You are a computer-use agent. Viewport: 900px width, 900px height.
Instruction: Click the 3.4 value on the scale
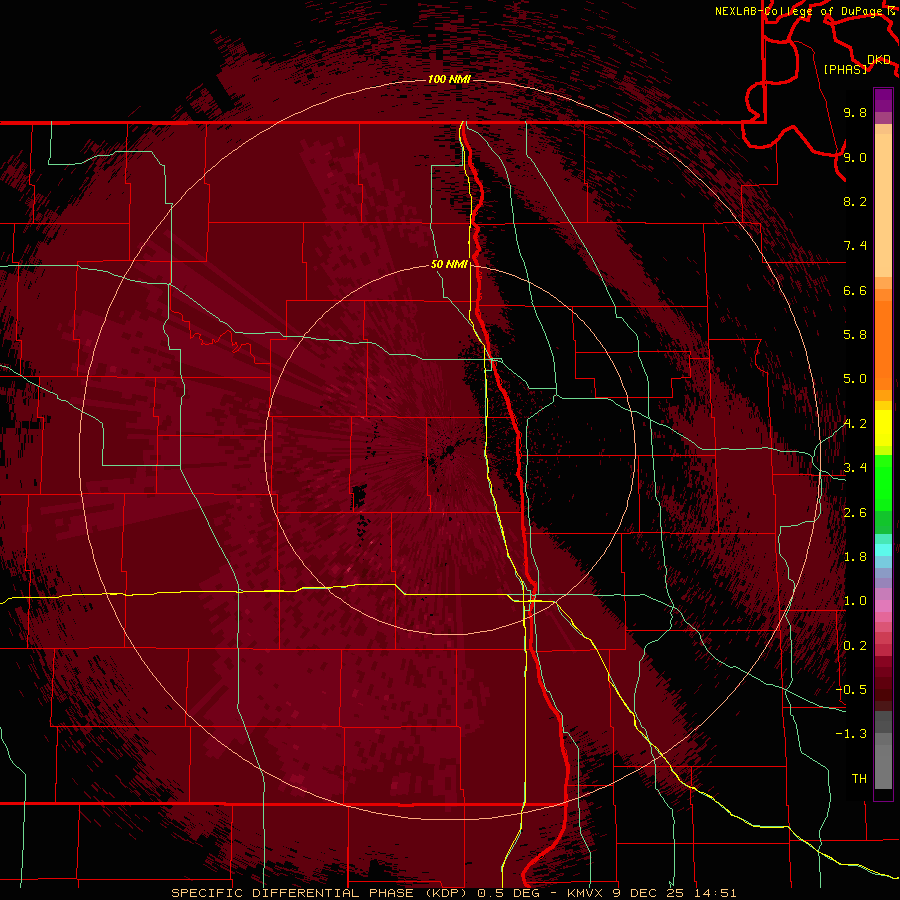tap(855, 468)
